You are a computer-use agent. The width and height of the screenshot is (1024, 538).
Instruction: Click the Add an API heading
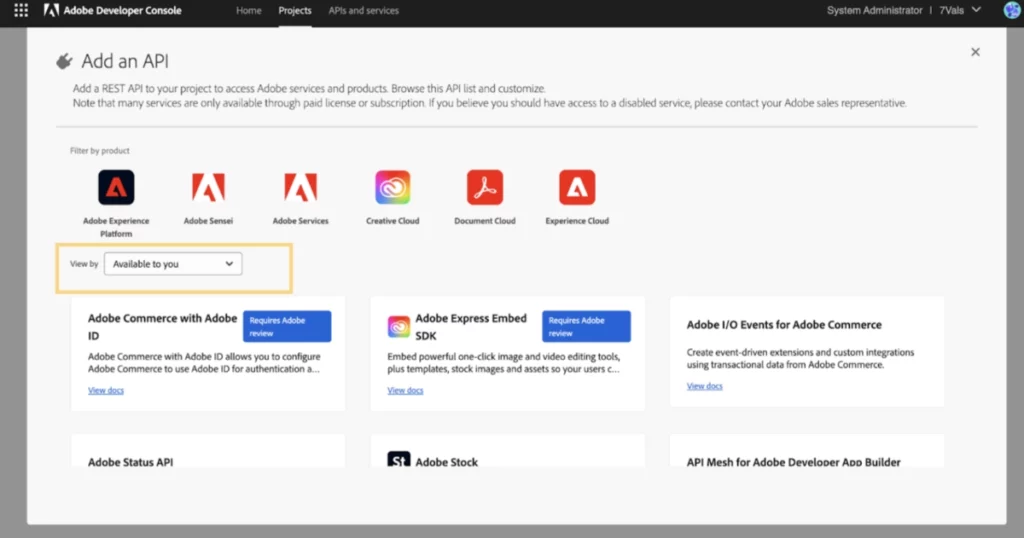pyautogui.click(x=125, y=61)
